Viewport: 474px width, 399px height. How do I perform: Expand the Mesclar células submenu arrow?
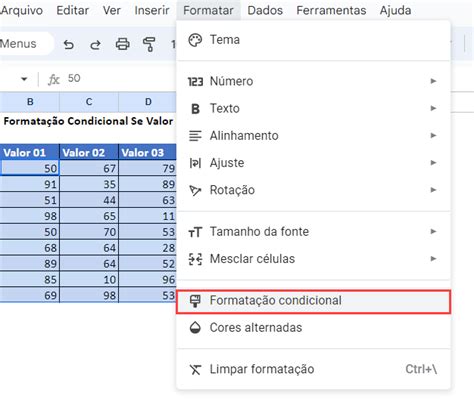pyautogui.click(x=433, y=259)
